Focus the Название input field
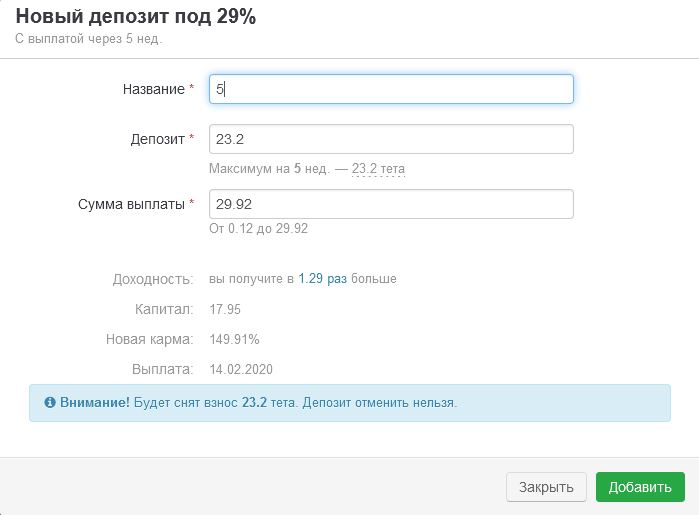Image resolution: width=699 pixels, height=515 pixels. (391, 89)
